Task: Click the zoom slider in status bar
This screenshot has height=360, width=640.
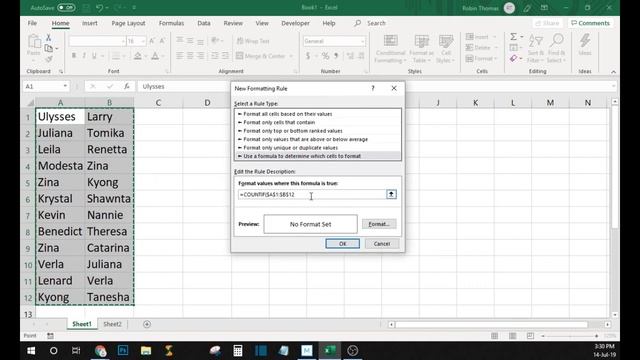Action: pos(569,336)
